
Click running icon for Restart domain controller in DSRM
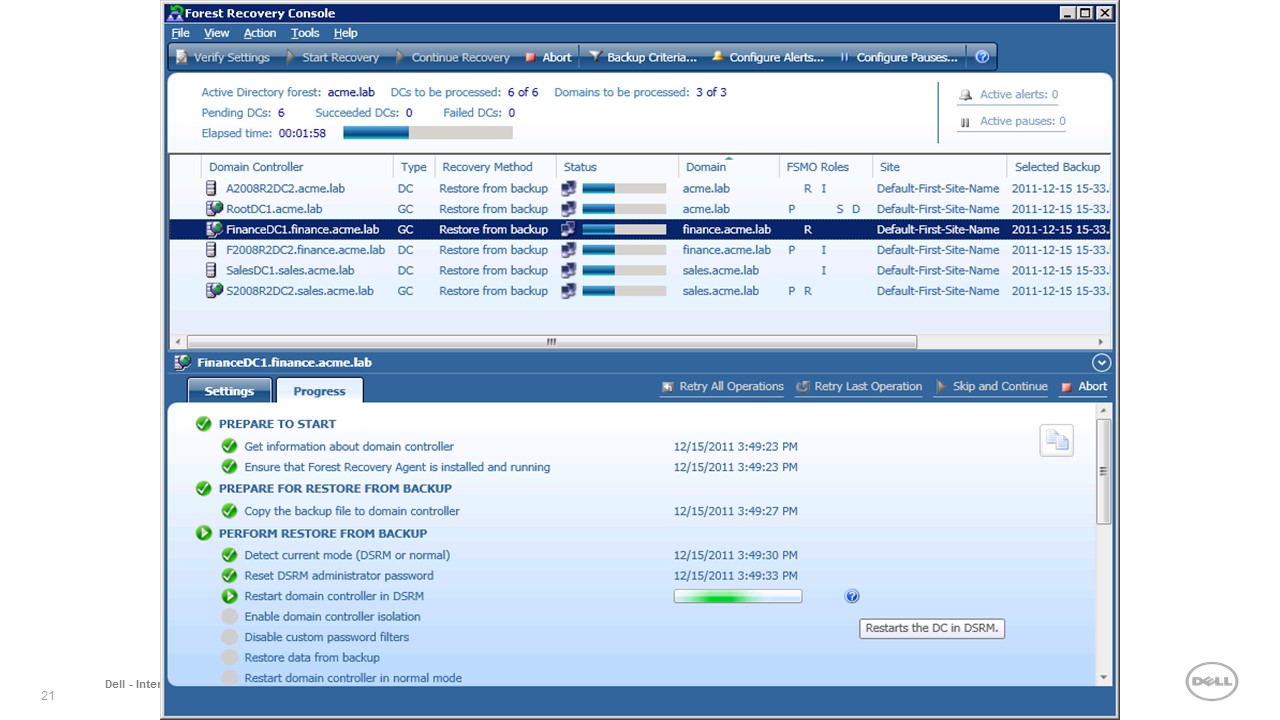pos(229,596)
